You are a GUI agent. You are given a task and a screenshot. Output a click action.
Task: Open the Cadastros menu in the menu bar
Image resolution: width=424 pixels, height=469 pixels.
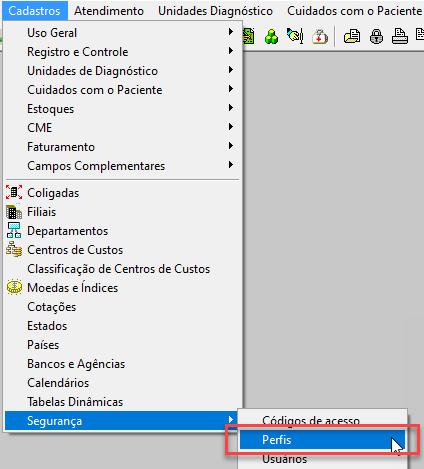pyautogui.click(x=35, y=11)
